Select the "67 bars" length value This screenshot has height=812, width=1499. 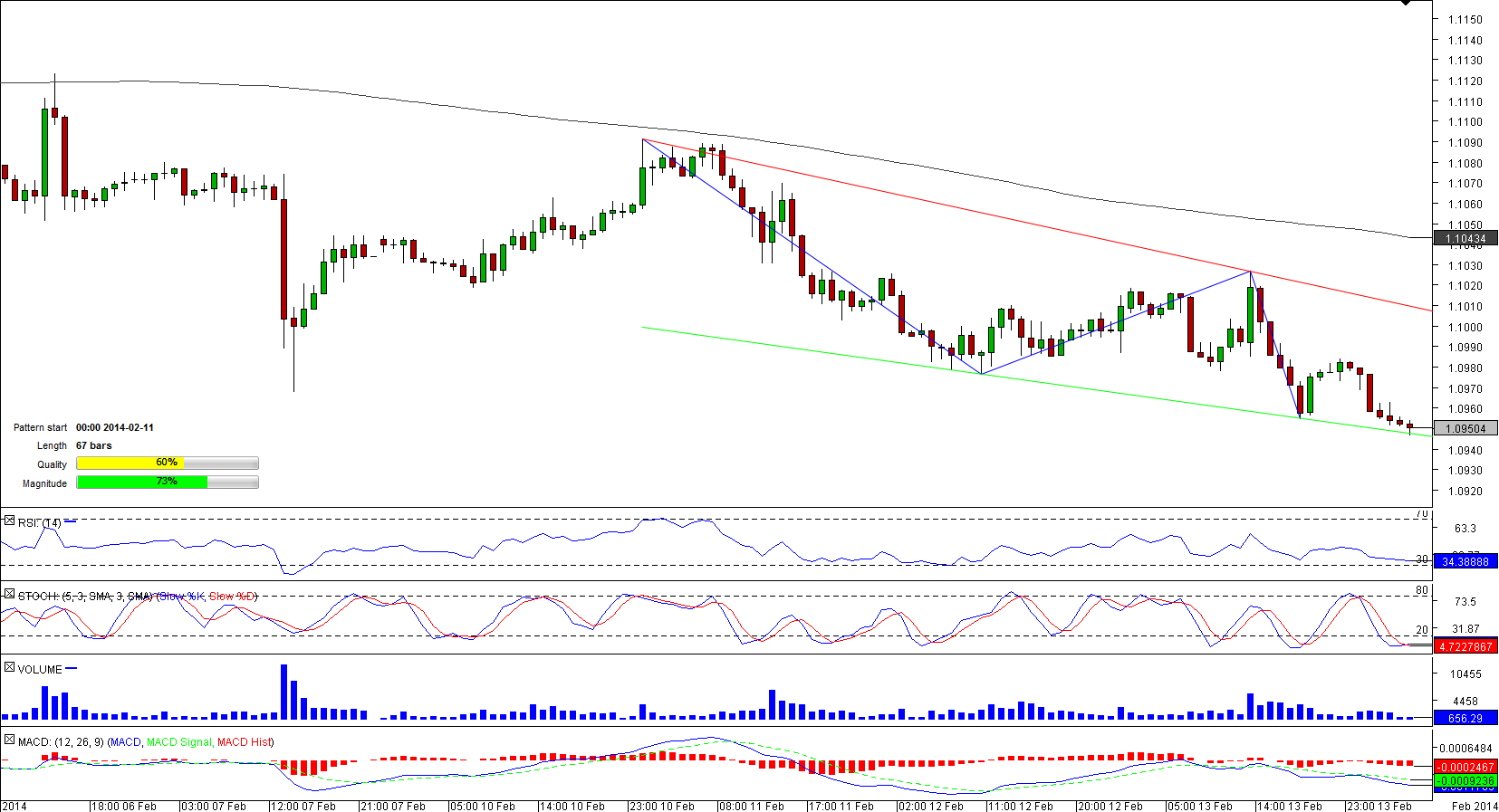pos(94,446)
